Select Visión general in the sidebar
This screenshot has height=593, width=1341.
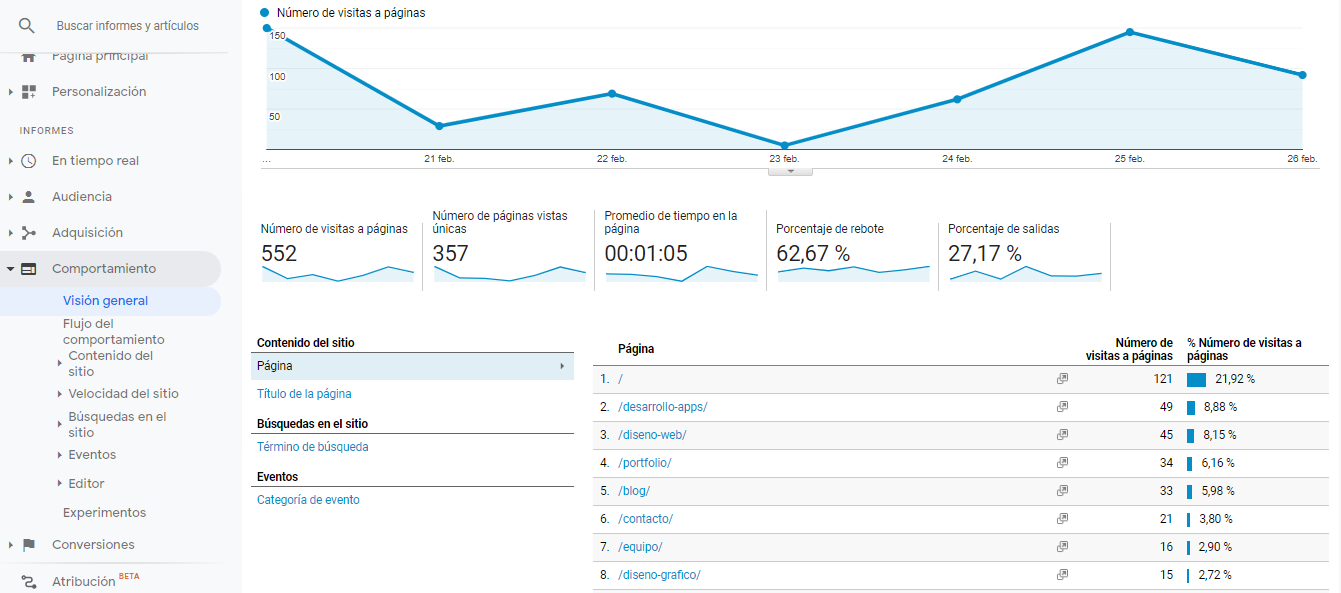pyautogui.click(x=105, y=301)
